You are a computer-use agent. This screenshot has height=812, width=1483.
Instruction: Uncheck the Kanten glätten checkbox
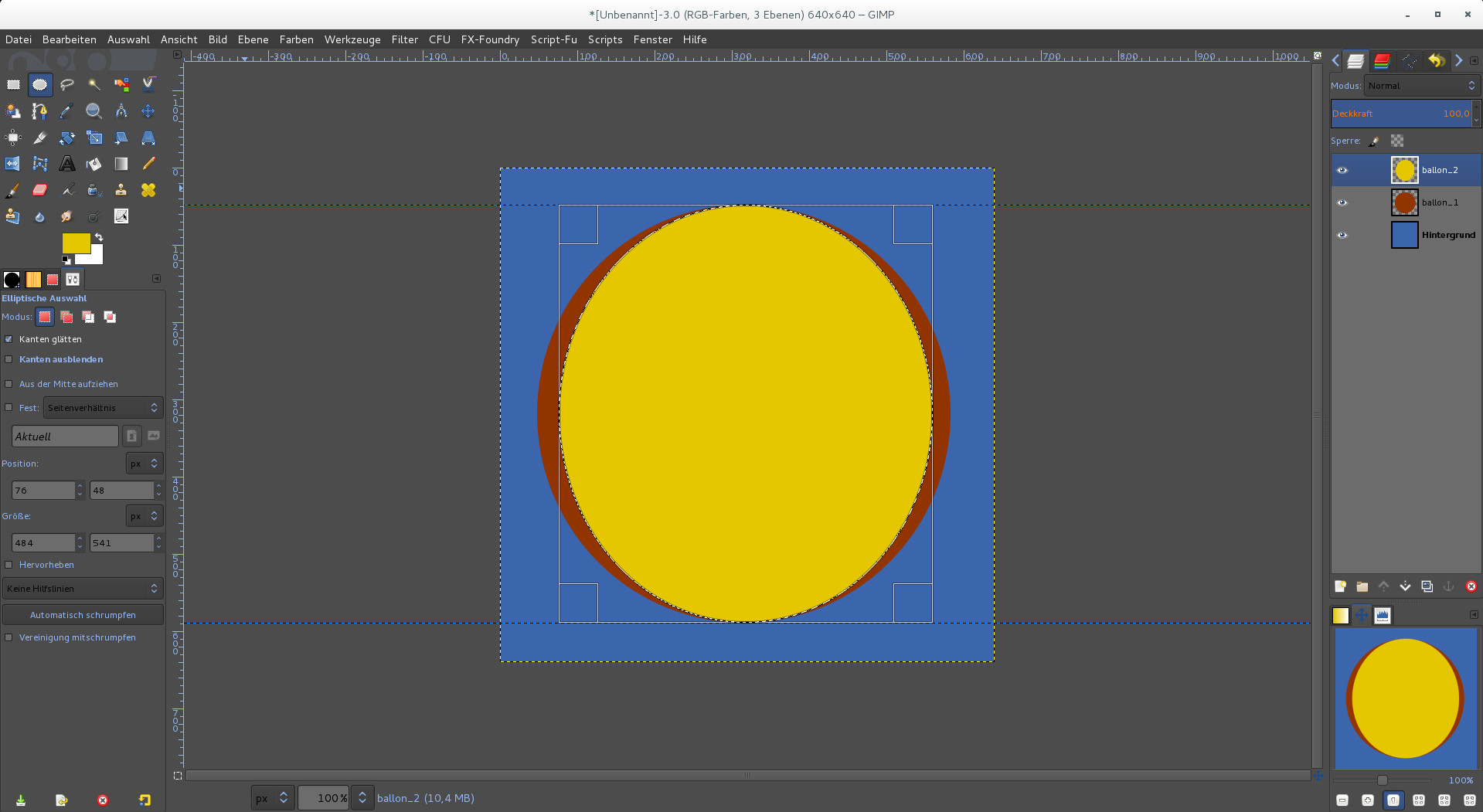click(x=9, y=339)
